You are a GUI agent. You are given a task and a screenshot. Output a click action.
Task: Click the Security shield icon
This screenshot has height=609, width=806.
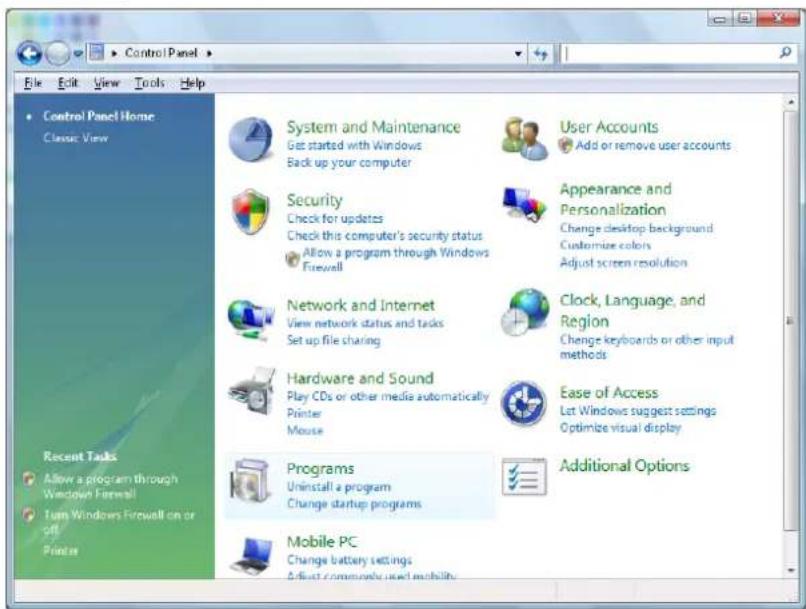[250, 212]
